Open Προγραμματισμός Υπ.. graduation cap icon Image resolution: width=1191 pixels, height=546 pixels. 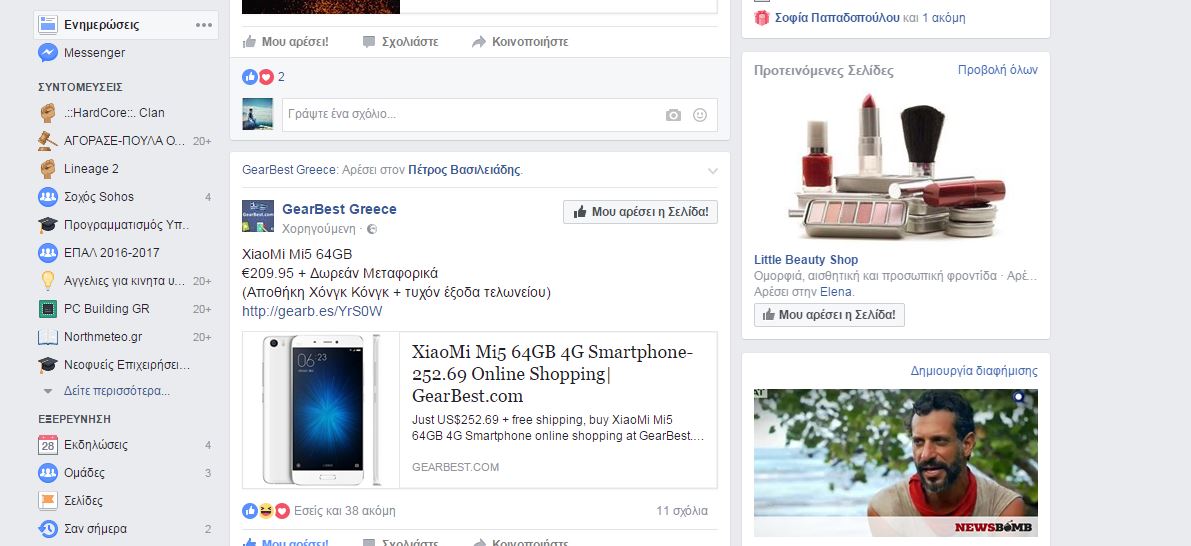pos(48,225)
